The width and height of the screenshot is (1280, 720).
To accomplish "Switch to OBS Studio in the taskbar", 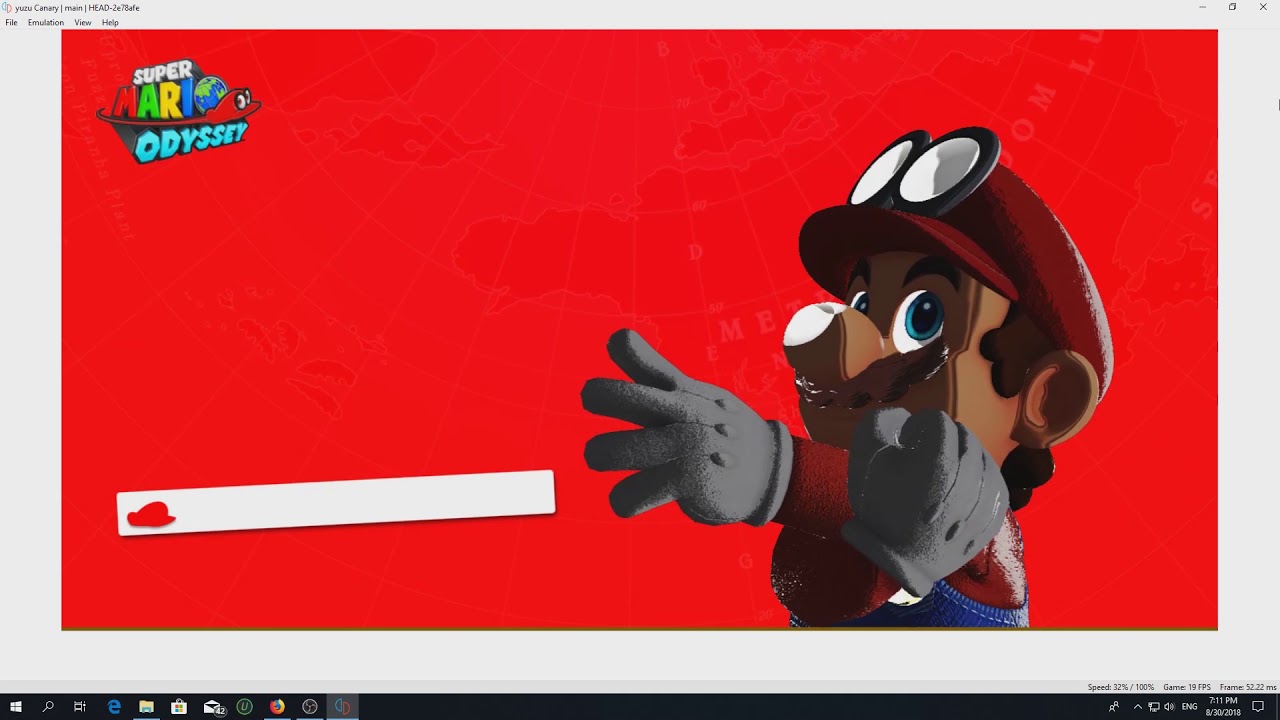I will tap(310, 707).
